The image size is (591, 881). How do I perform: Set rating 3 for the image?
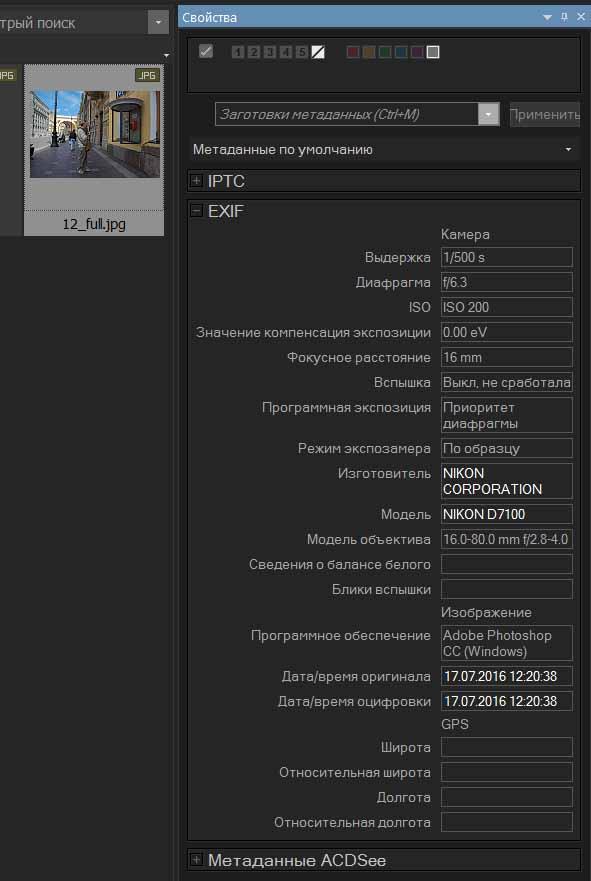(270, 52)
